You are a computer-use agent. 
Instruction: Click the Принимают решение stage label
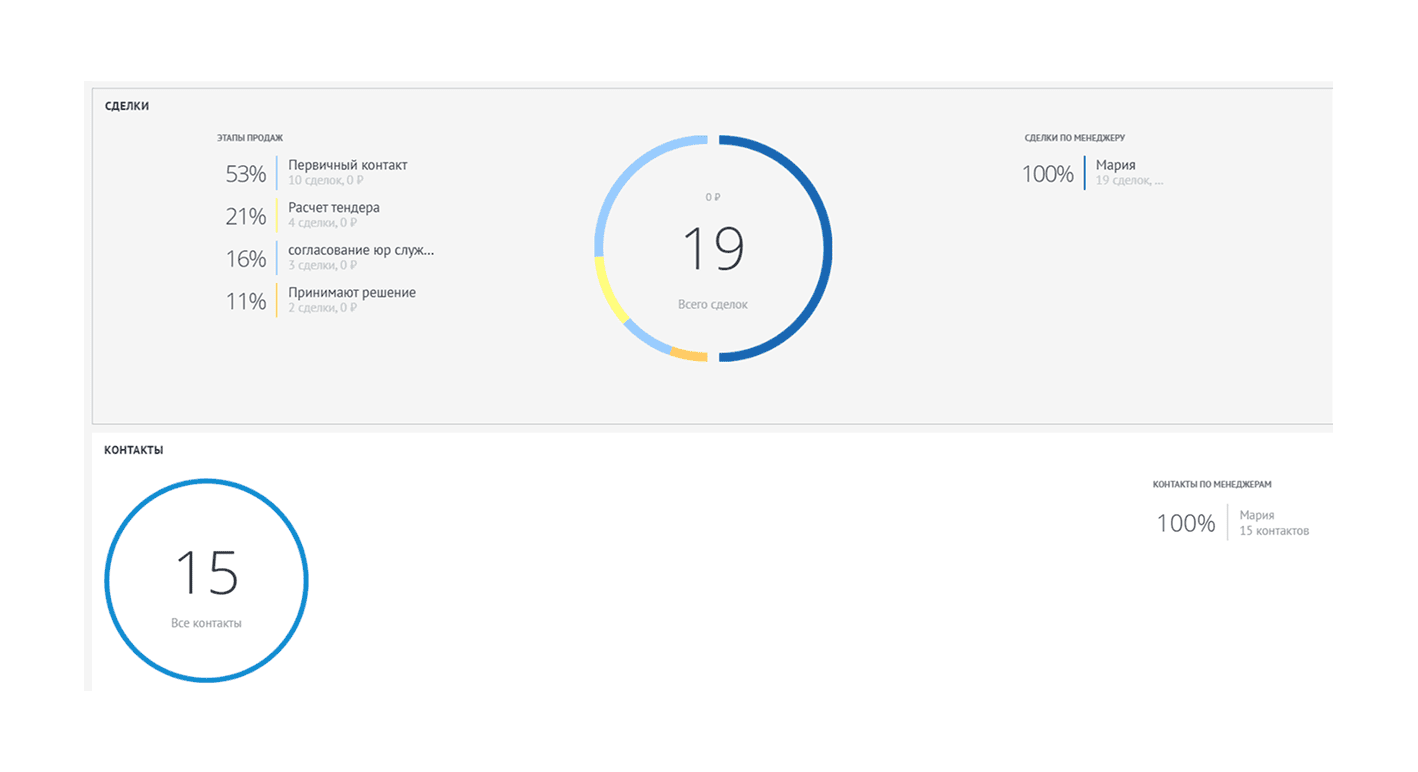tap(351, 293)
